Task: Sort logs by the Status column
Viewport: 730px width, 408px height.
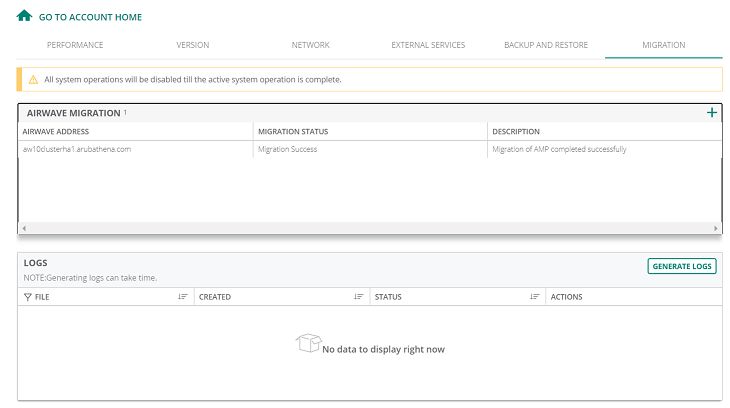Action: 534,297
